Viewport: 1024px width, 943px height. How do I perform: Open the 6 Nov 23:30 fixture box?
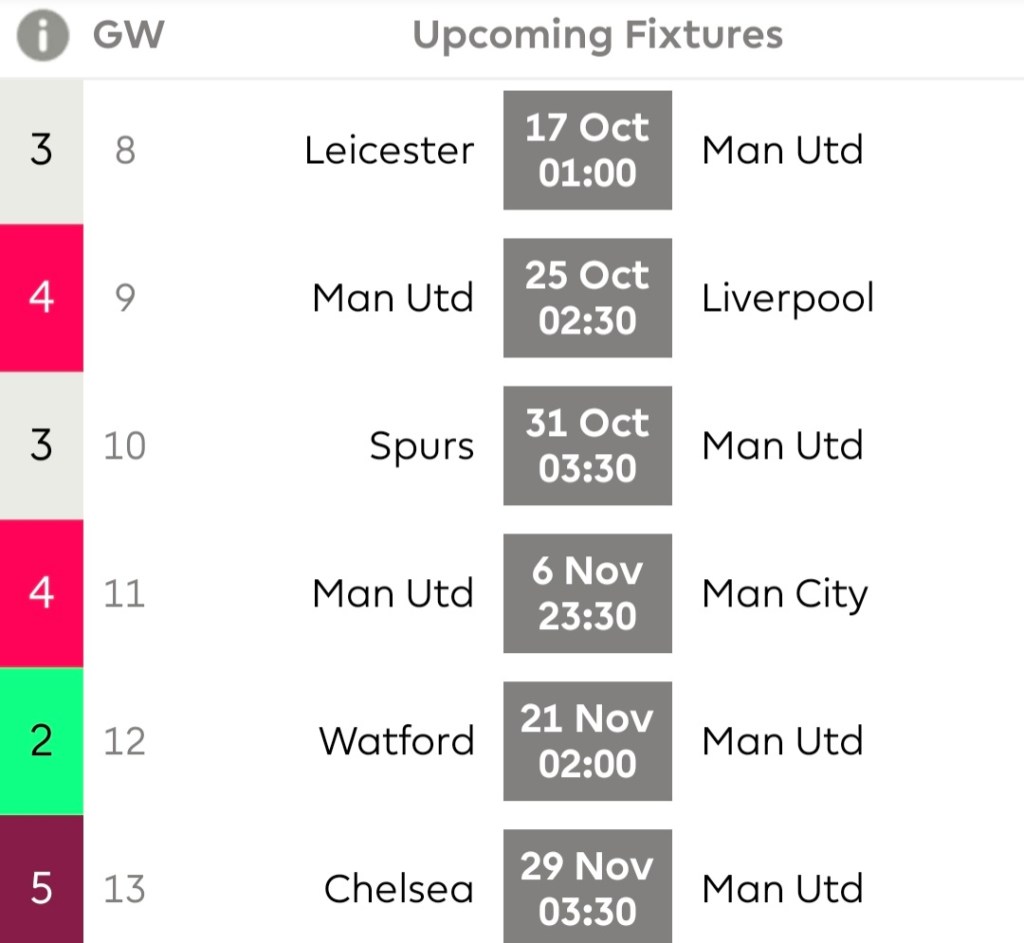(x=587, y=593)
